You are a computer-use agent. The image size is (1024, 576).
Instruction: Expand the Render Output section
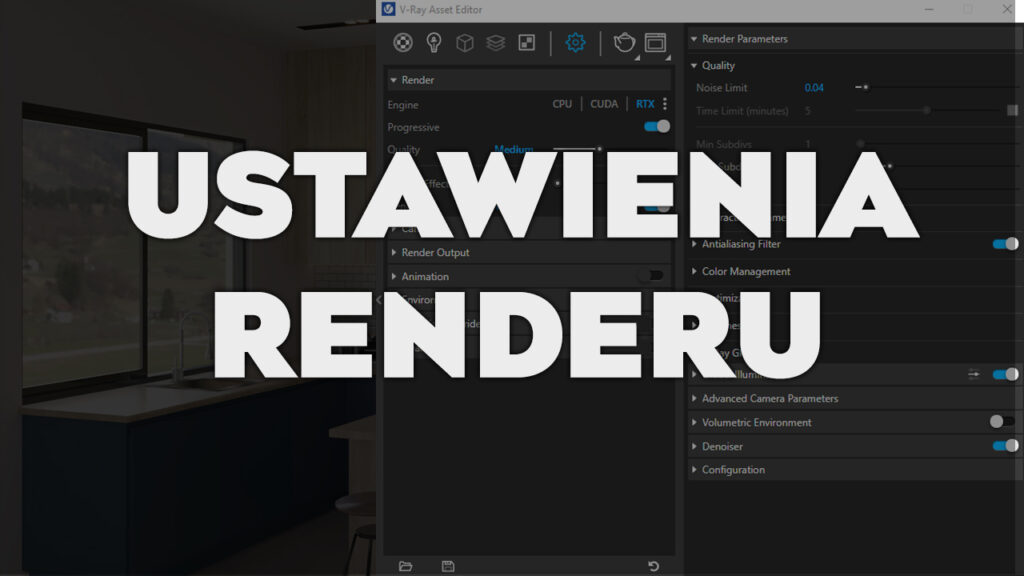coord(435,253)
